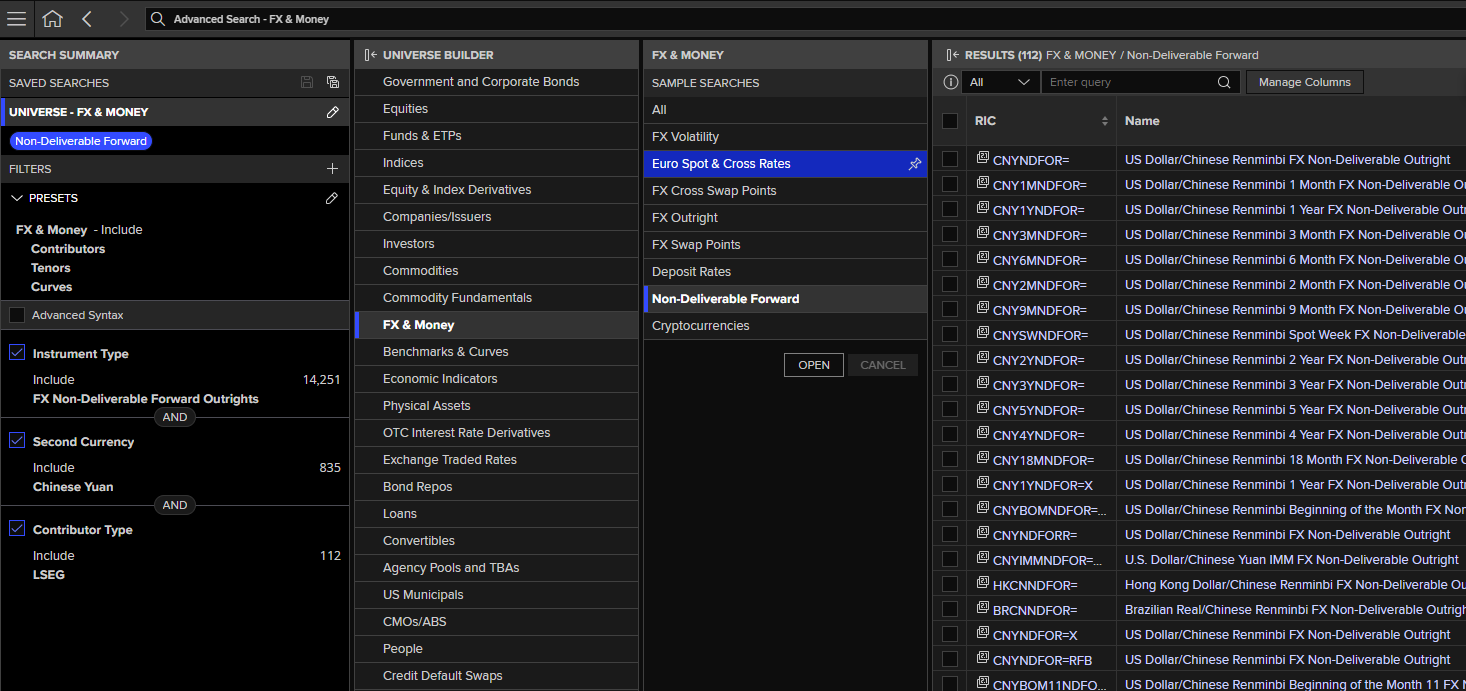Click the query info icon
The image size is (1466, 691).
coord(951,82)
